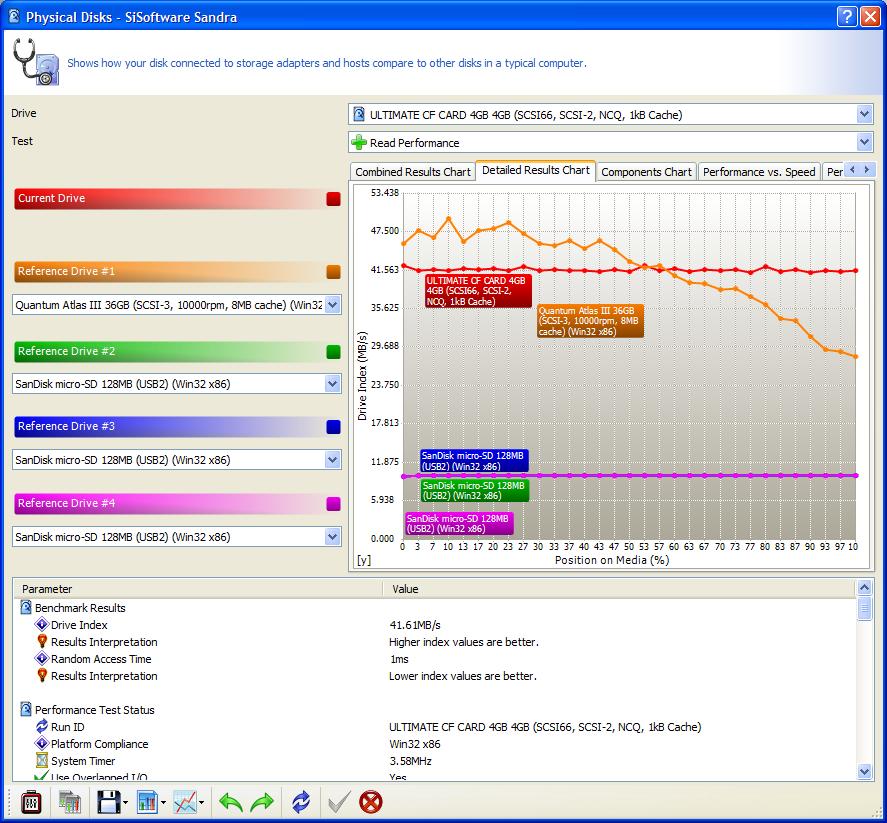The height and width of the screenshot is (823, 887).
Task: Open the save icon's dropdown arrow
Action: (x=125, y=802)
